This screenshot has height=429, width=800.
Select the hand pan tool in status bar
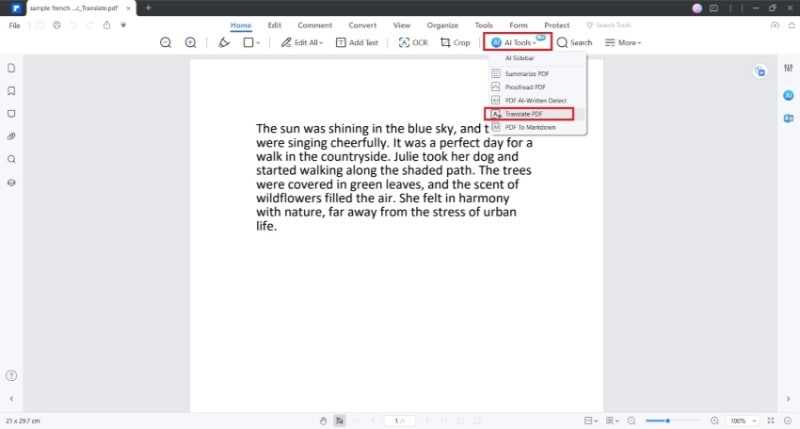click(323, 421)
